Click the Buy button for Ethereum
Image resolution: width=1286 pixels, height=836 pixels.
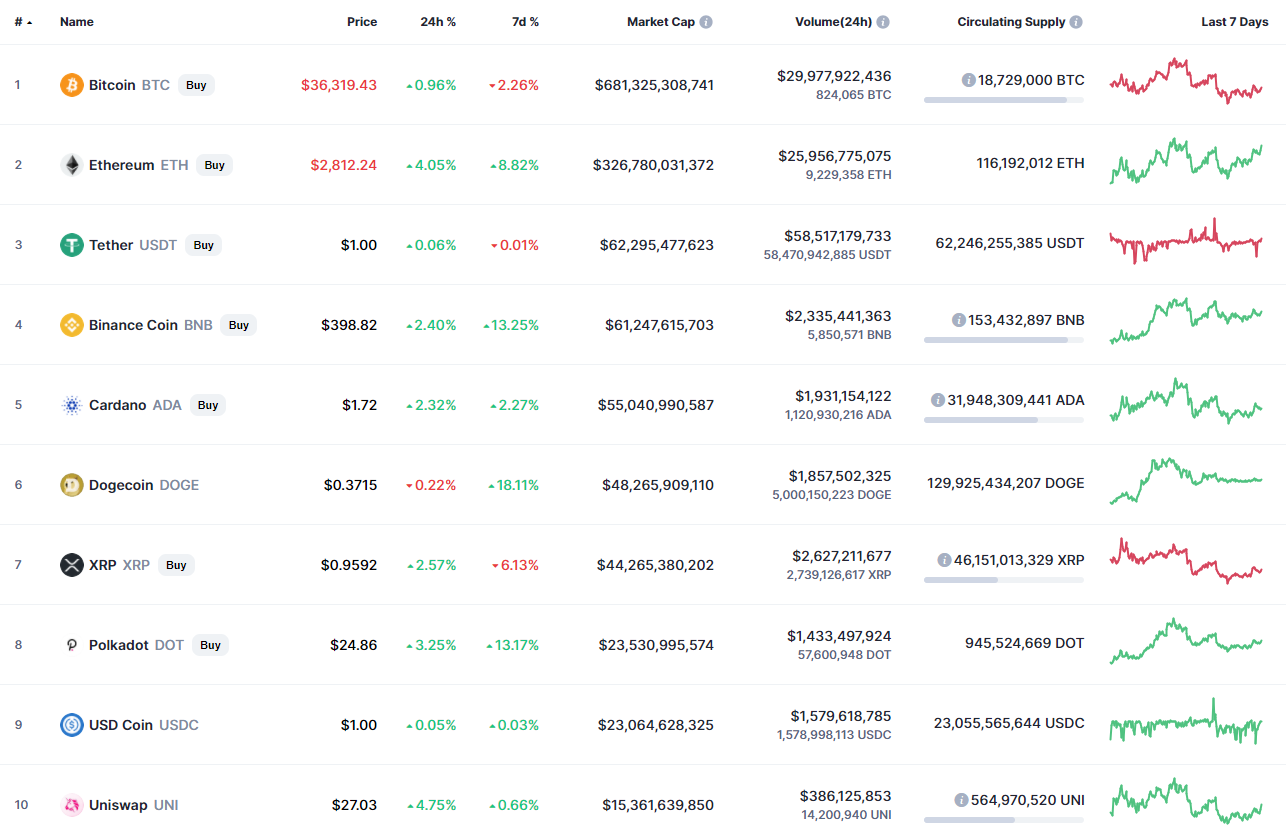pos(215,165)
